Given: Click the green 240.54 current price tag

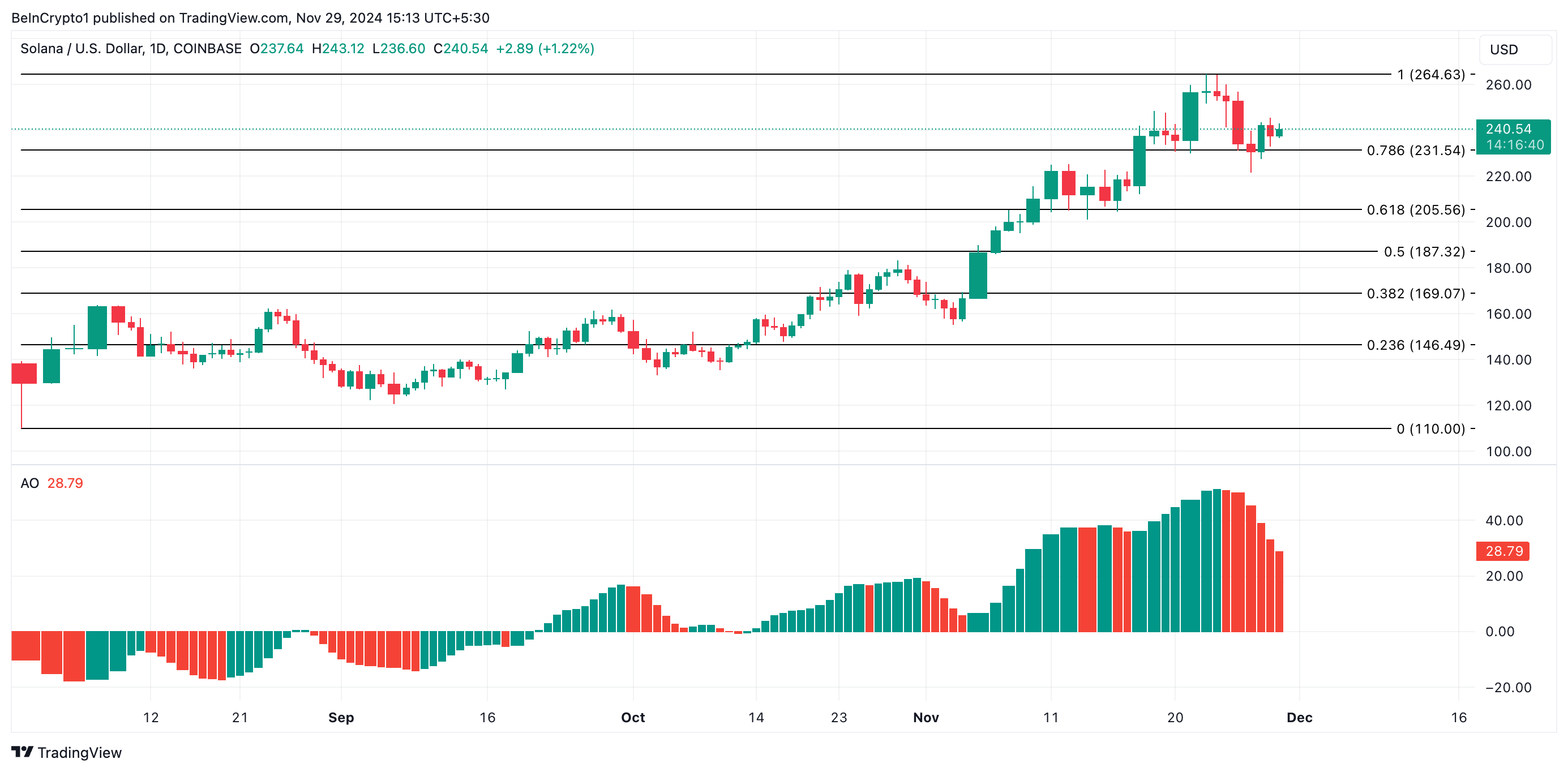Looking at the screenshot, I should tap(1513, 136).
